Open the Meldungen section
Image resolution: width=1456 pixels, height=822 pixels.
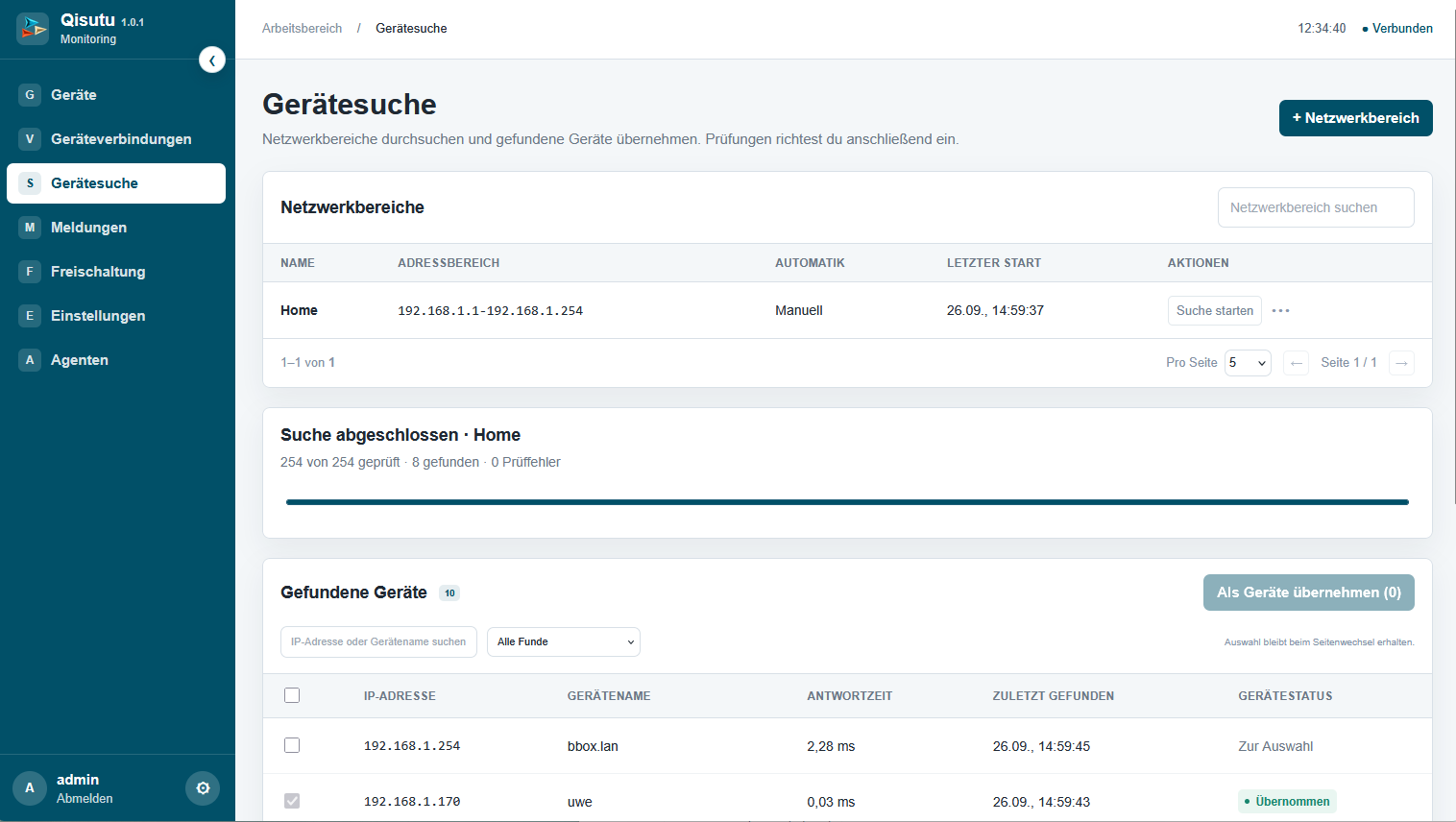116,228
